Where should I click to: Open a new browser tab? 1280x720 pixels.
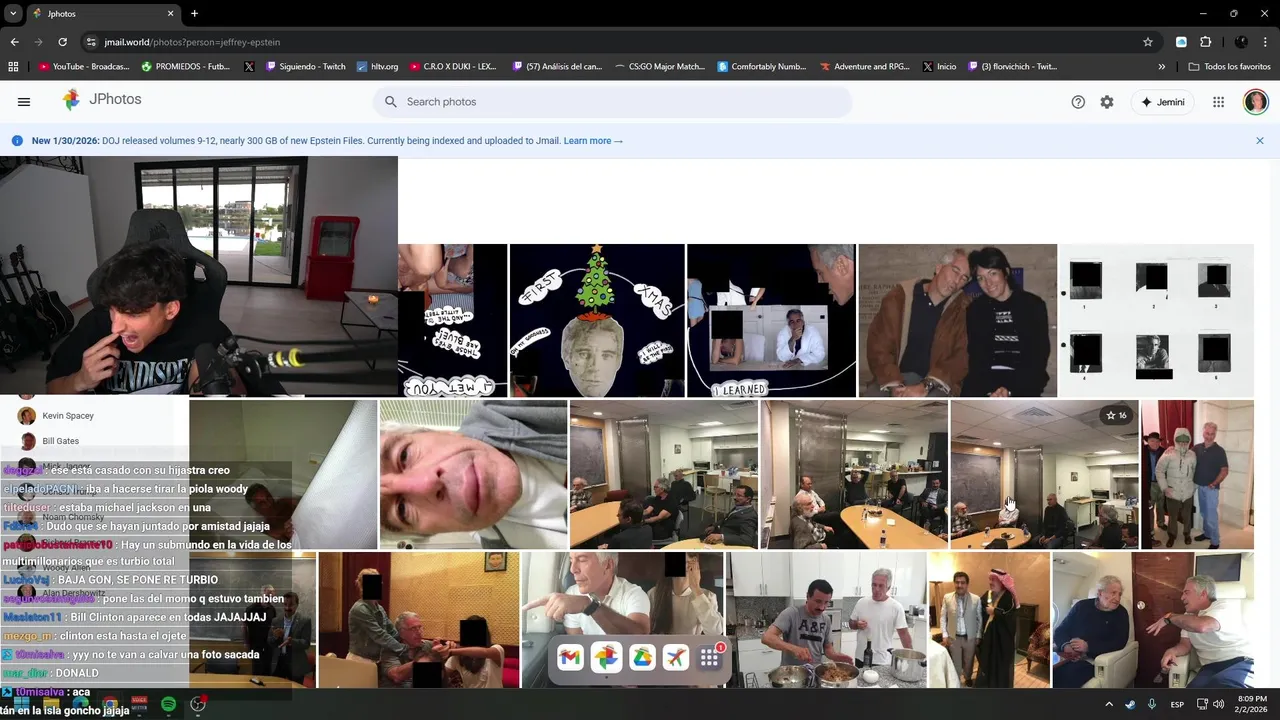point(194,14)
